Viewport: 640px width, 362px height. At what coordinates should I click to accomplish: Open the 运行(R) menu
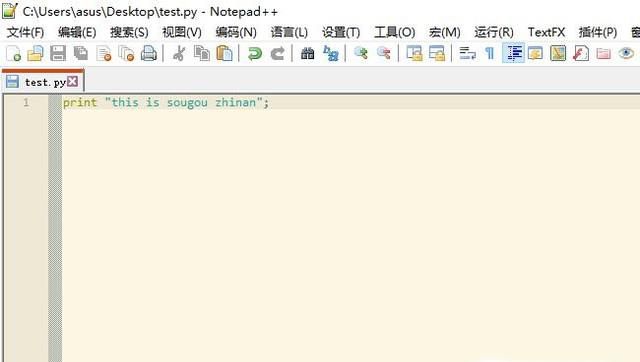494,32
